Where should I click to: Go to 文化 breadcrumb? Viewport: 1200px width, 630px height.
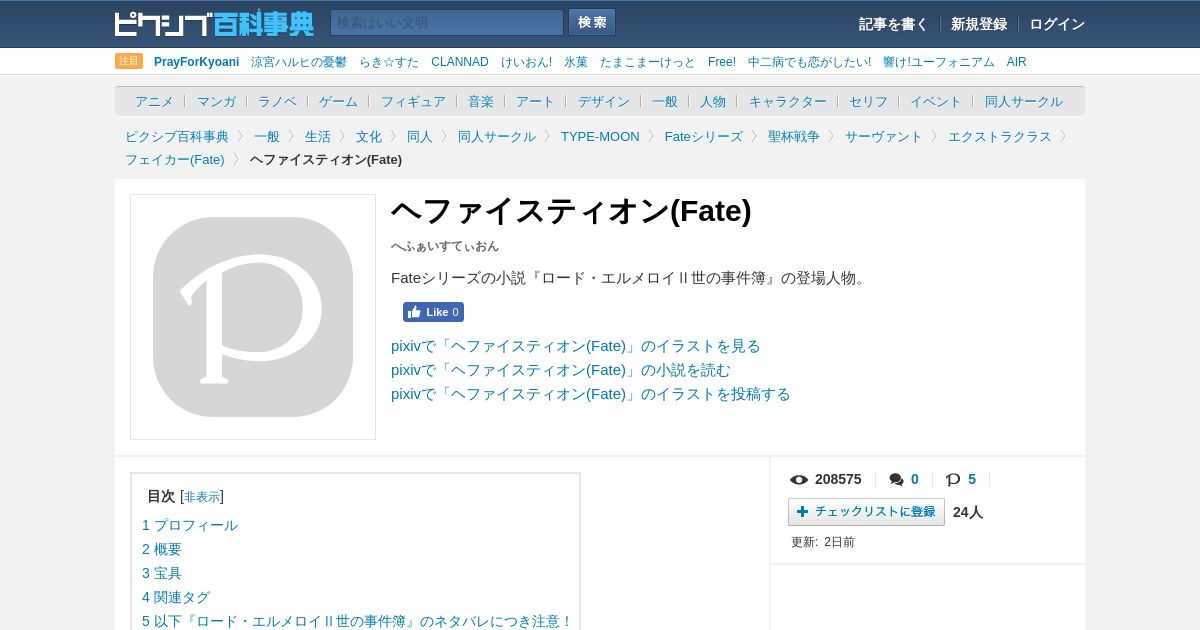[x=369, y=136]
